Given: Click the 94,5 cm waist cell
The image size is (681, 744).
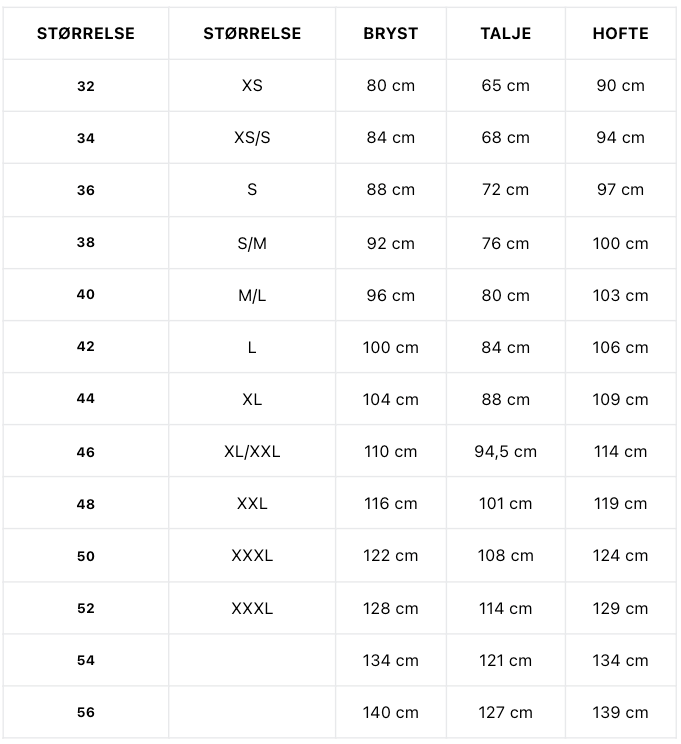Looking at the screenshot, I should click(505, 451).
